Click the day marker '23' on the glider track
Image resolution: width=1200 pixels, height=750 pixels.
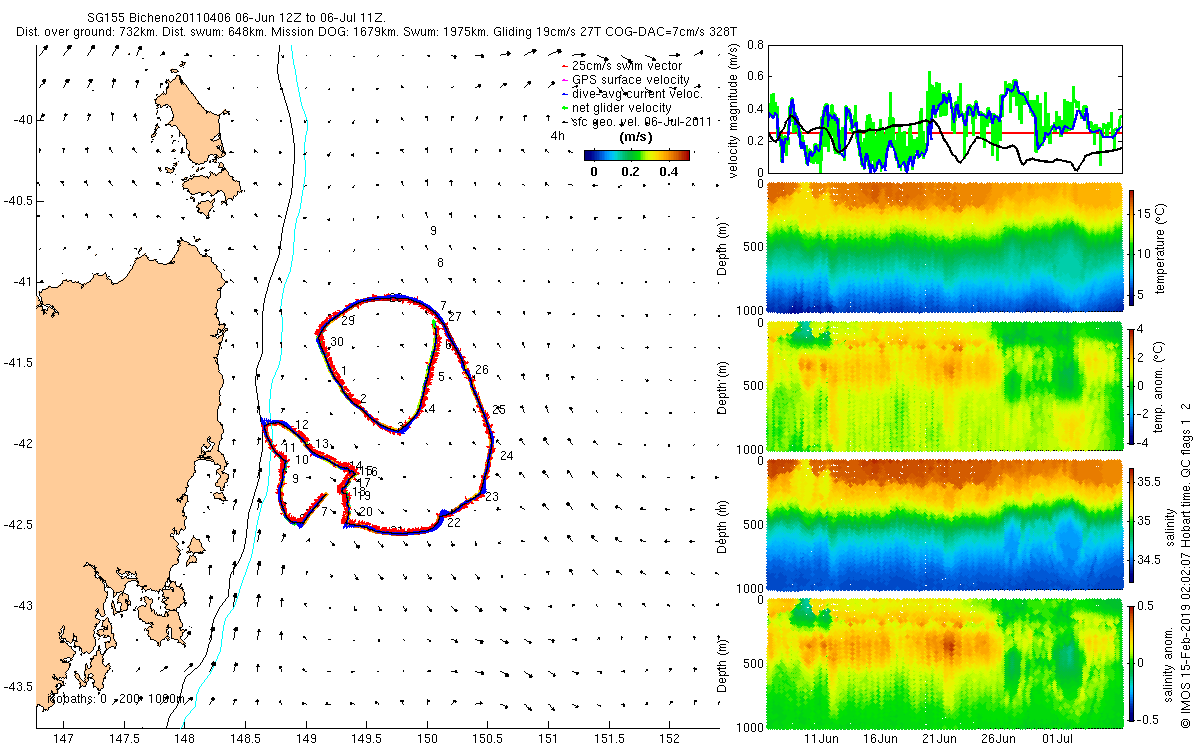click(x=491, y=497)
